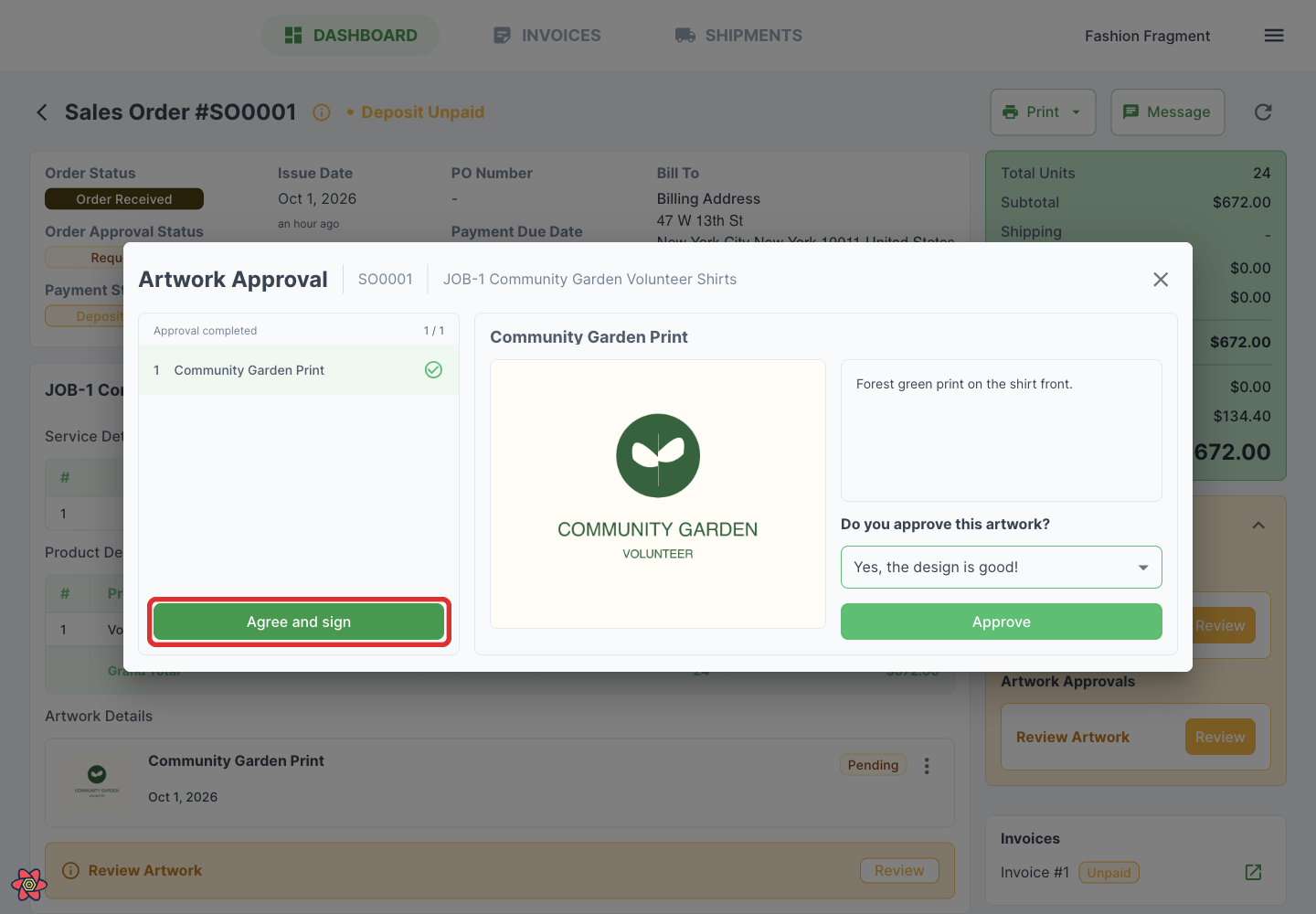Open the approval answer dropdown
Image resolution: width=1316 pixels, height=914 pixels.
coord(1002,568)
